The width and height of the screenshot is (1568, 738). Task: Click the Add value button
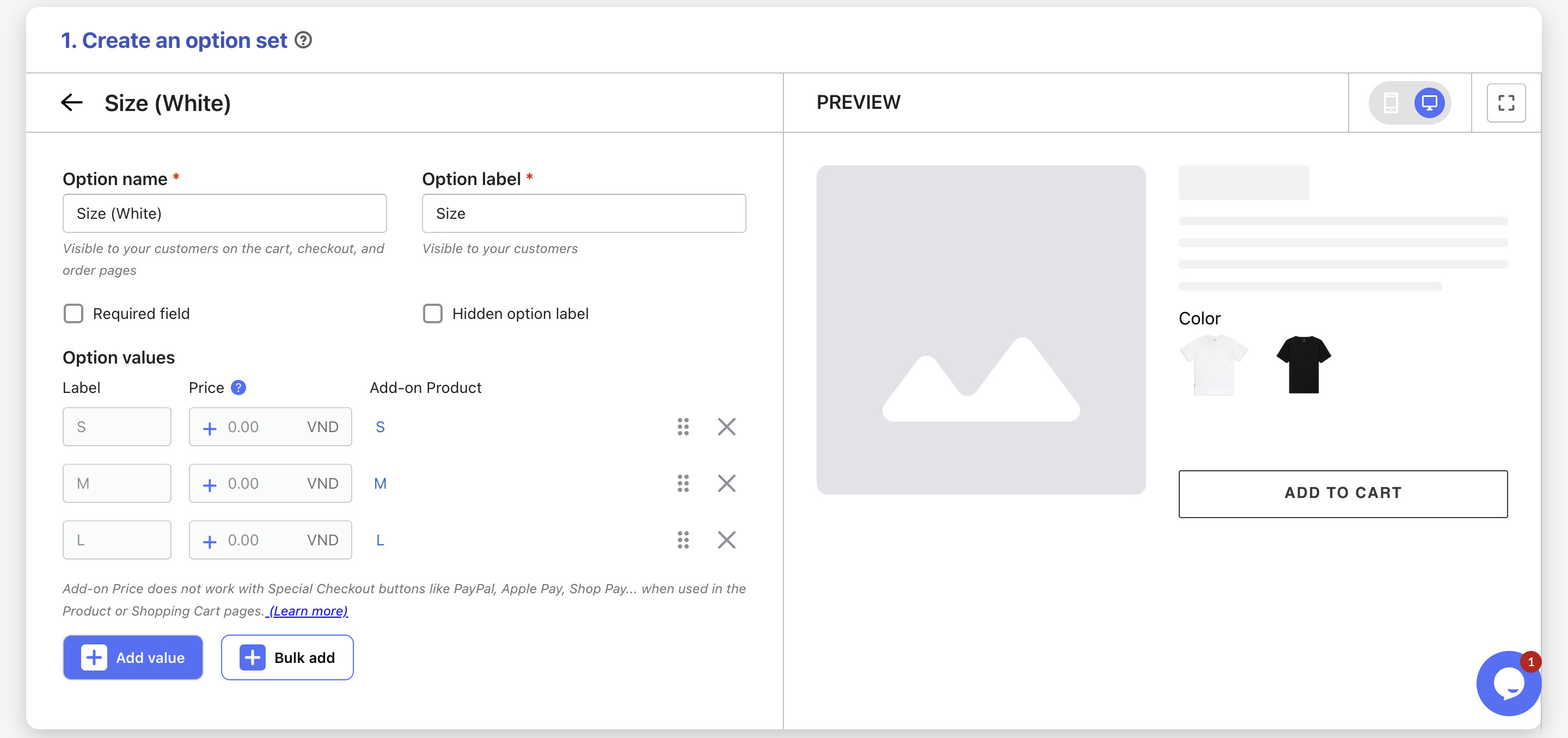point(133,657)
